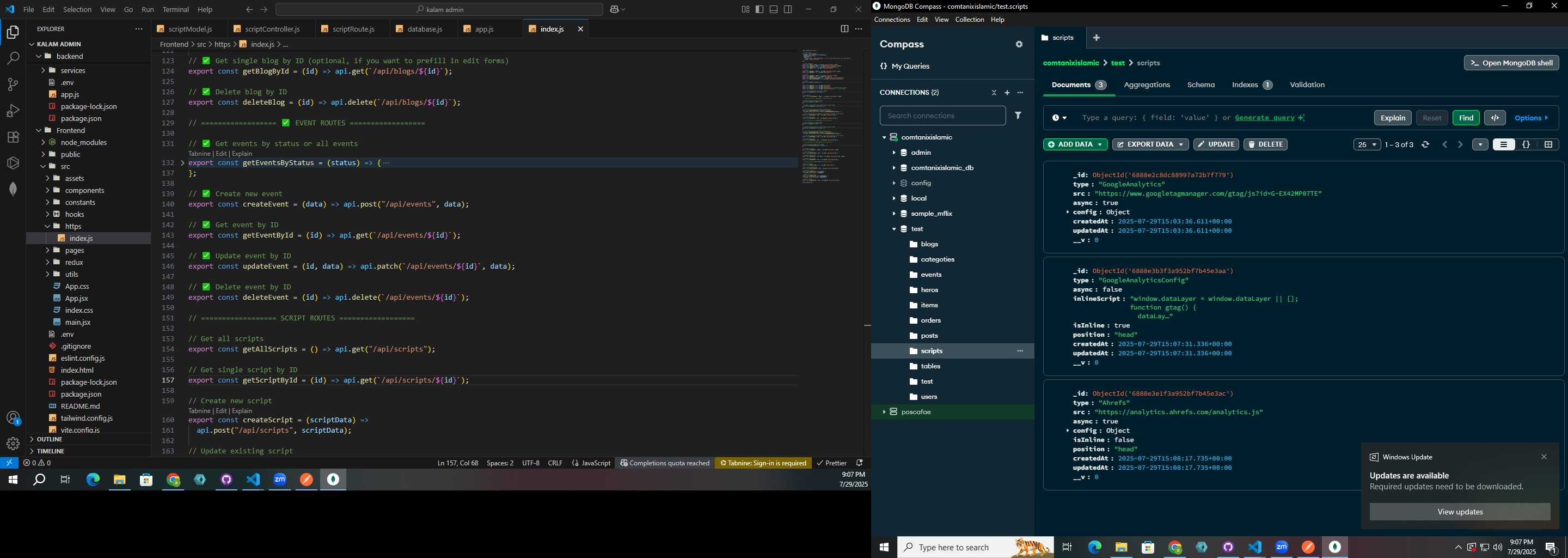Open Accounts icon in VS Code activity bar
This screenshot has width=1568, height=558.
[x=13, y=418]
